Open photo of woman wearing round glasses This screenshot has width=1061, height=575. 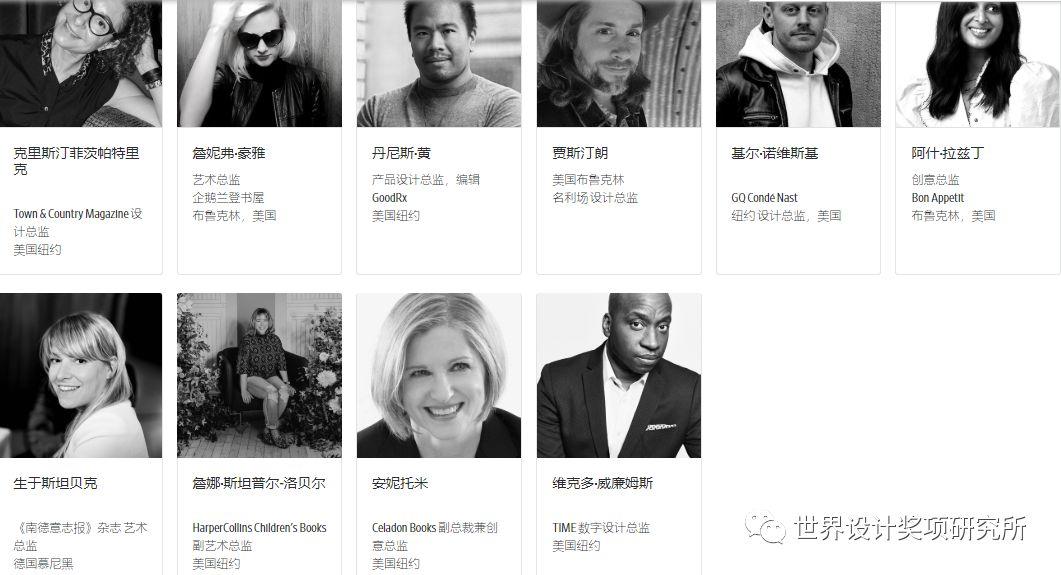[81, 64]
